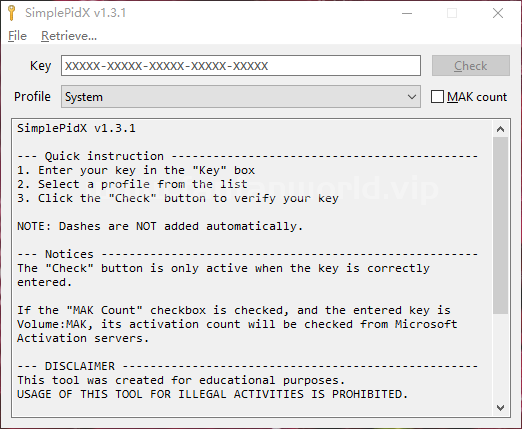This screenshot has height=429, width=522.
Task: Focus the Key input field
Action: click(x=241, y=66)
